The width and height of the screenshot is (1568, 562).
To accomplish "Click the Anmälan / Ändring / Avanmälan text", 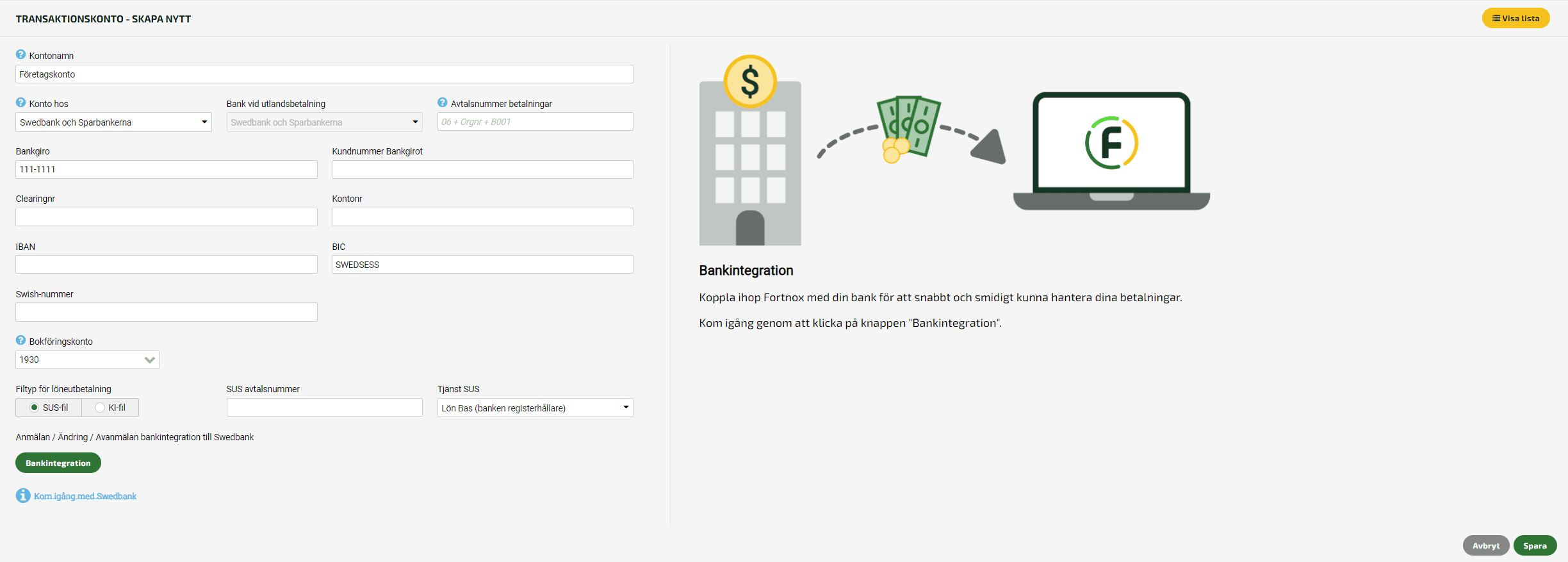I will (x=135, y=437).
